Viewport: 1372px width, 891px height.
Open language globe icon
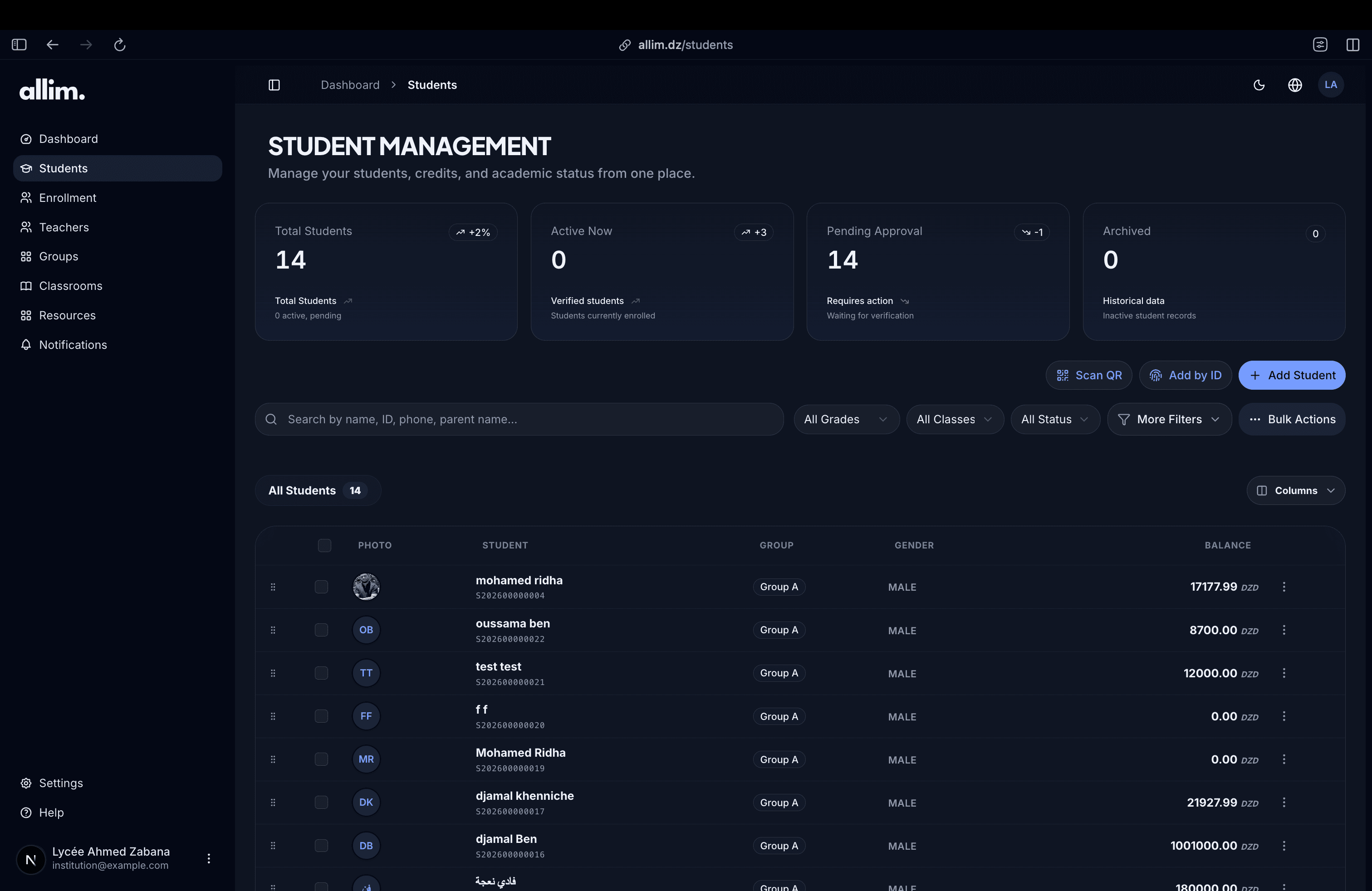[1295, 85]
